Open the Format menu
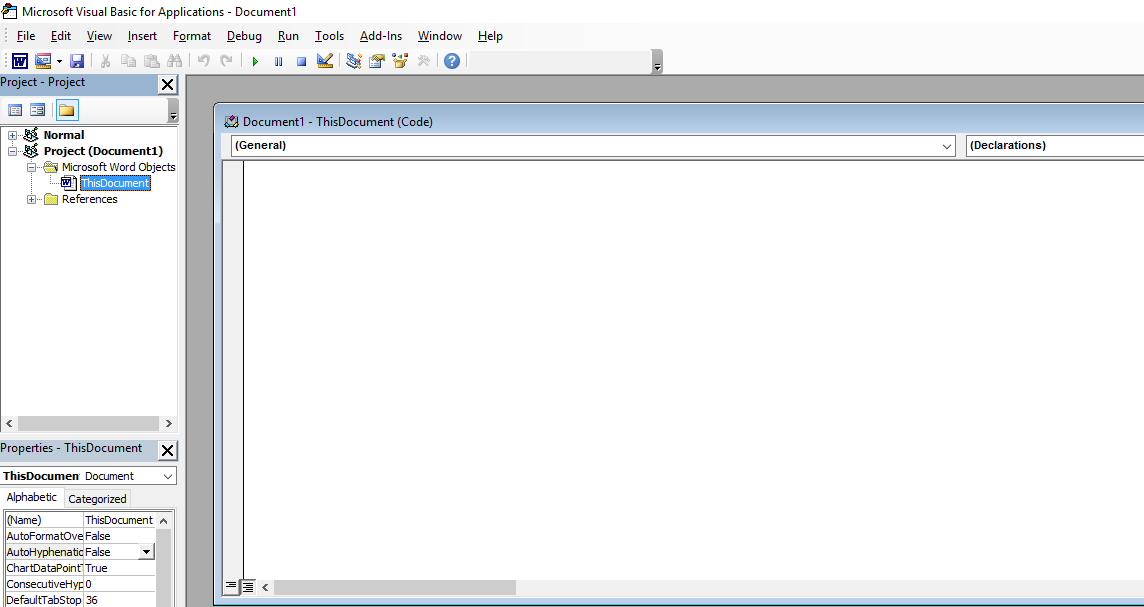Image resolution: width=1144 pixels, height=607 pixels. 192,36
